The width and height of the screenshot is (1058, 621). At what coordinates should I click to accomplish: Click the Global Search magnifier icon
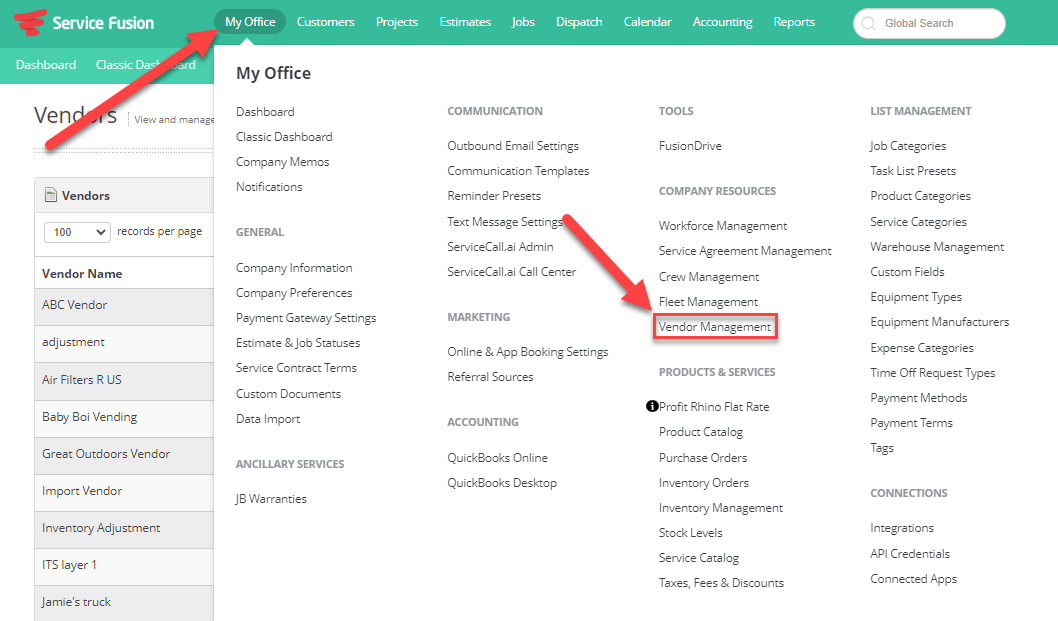(x=869, y=24)
